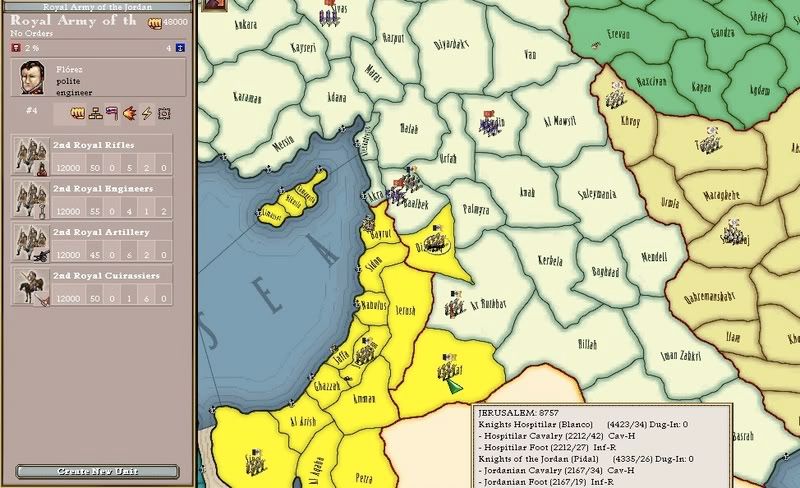This screenshot has height=488, width=800.
Task: Click the 2nd Royal Engineers name
Action: point(103,189)
